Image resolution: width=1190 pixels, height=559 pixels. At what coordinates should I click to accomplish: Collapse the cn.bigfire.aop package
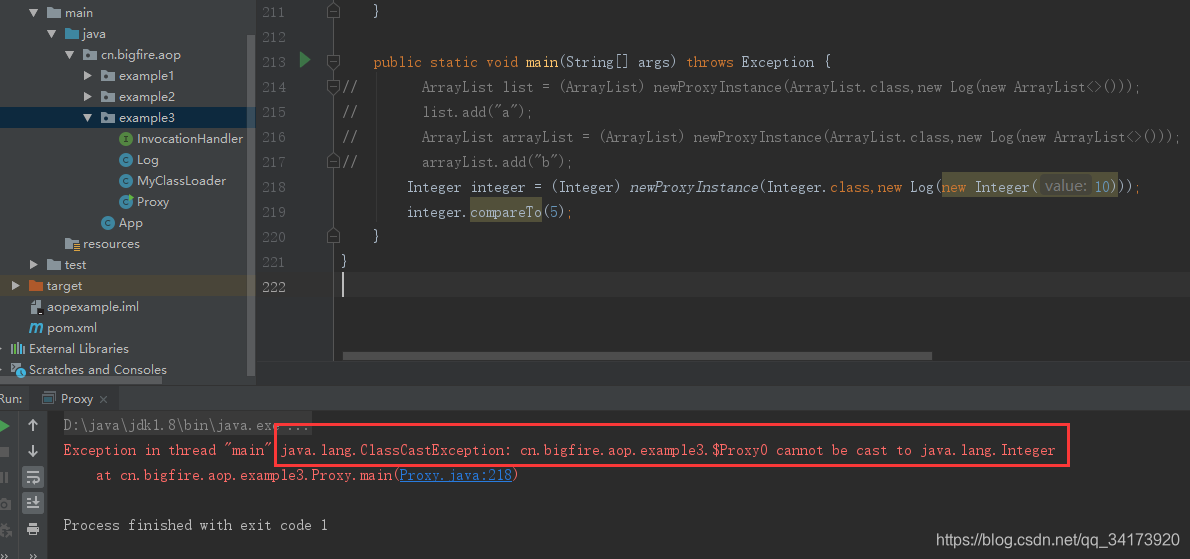tap(70, 55)
